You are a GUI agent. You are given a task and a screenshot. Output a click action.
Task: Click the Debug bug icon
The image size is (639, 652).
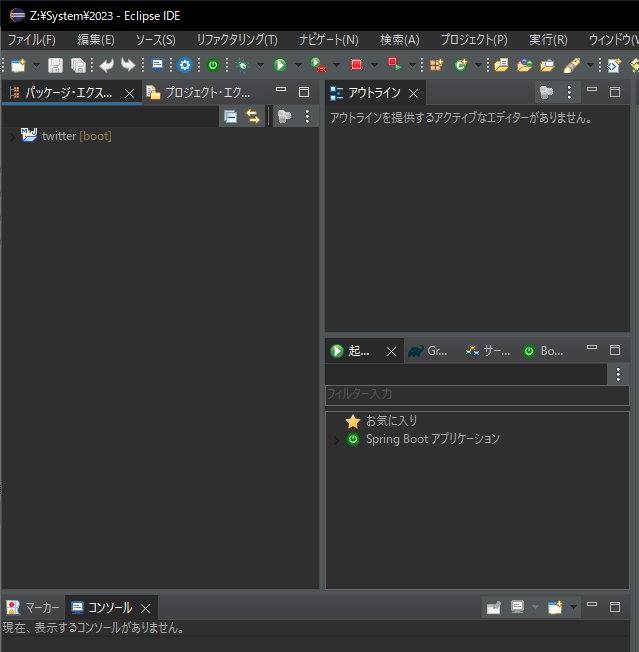[x=241, y=65]
